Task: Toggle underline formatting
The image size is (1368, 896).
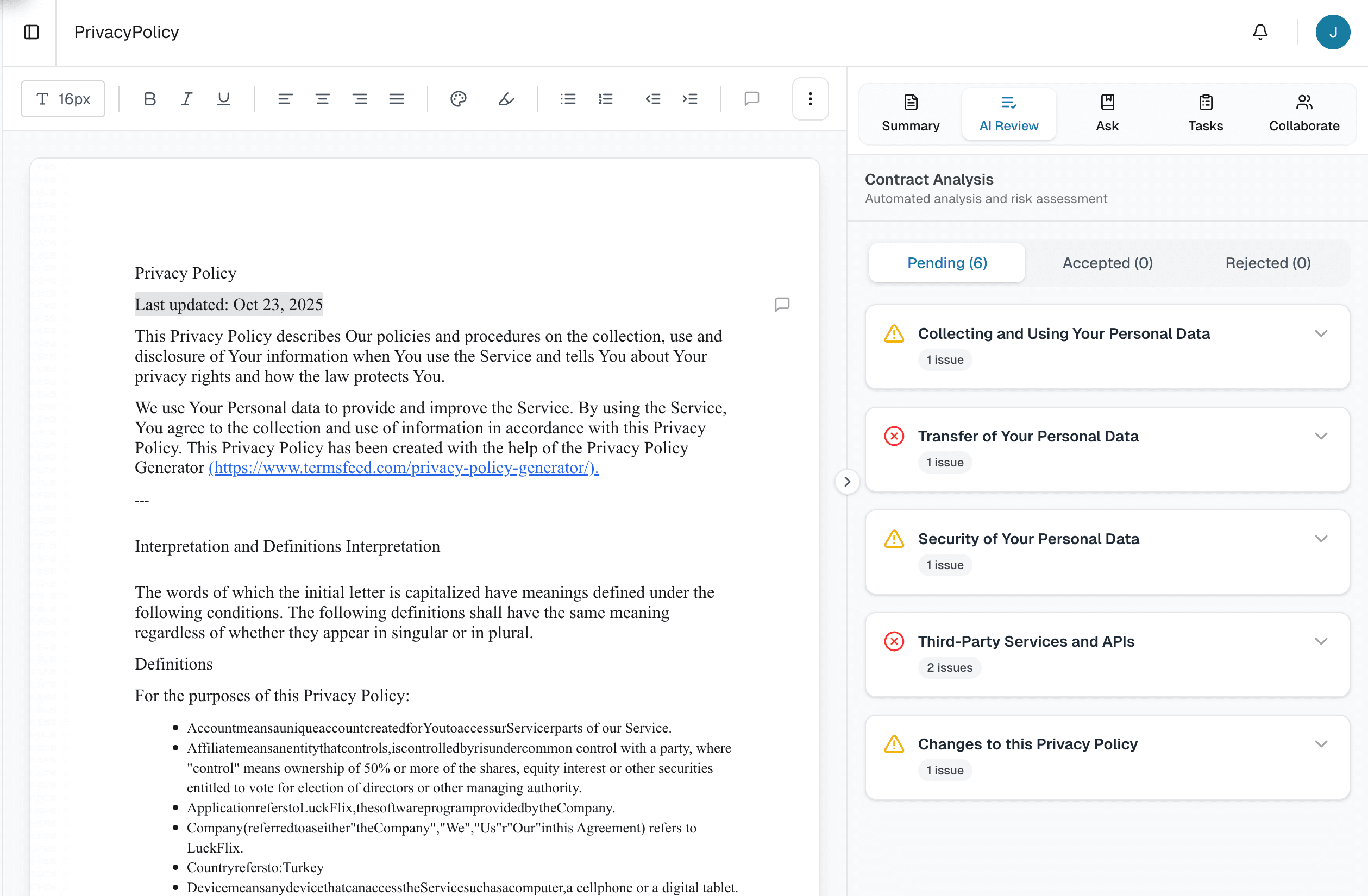Action: click(x=224, y=99)
